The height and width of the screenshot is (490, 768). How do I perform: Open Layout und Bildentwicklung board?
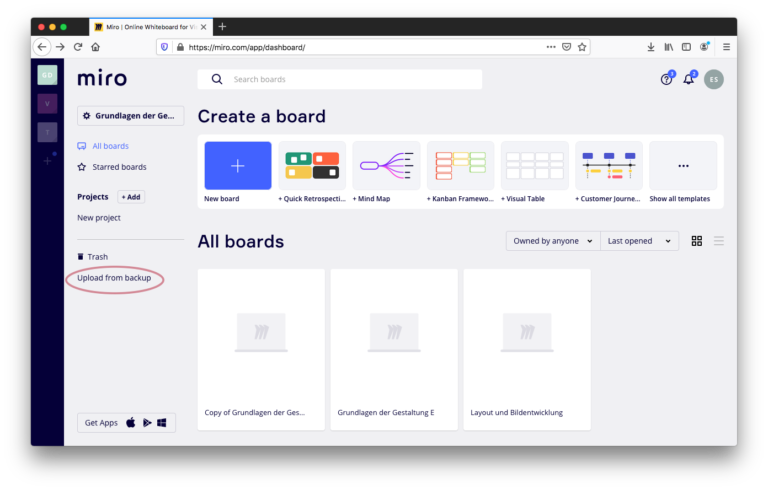[x=527, y=349]
